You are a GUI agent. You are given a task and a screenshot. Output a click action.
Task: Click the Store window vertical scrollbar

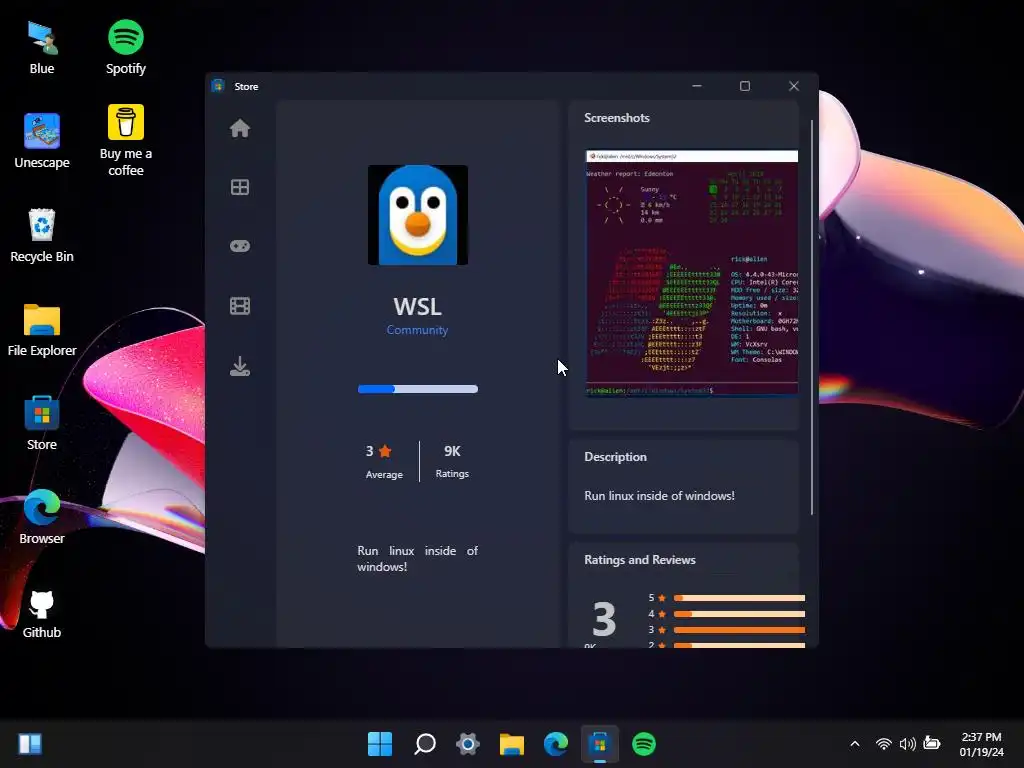(x=812, y=317)
